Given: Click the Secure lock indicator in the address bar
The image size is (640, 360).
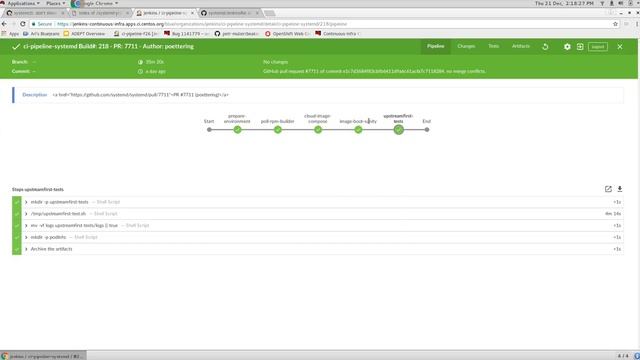Looking at the screenshot, I should click(42, 24).
